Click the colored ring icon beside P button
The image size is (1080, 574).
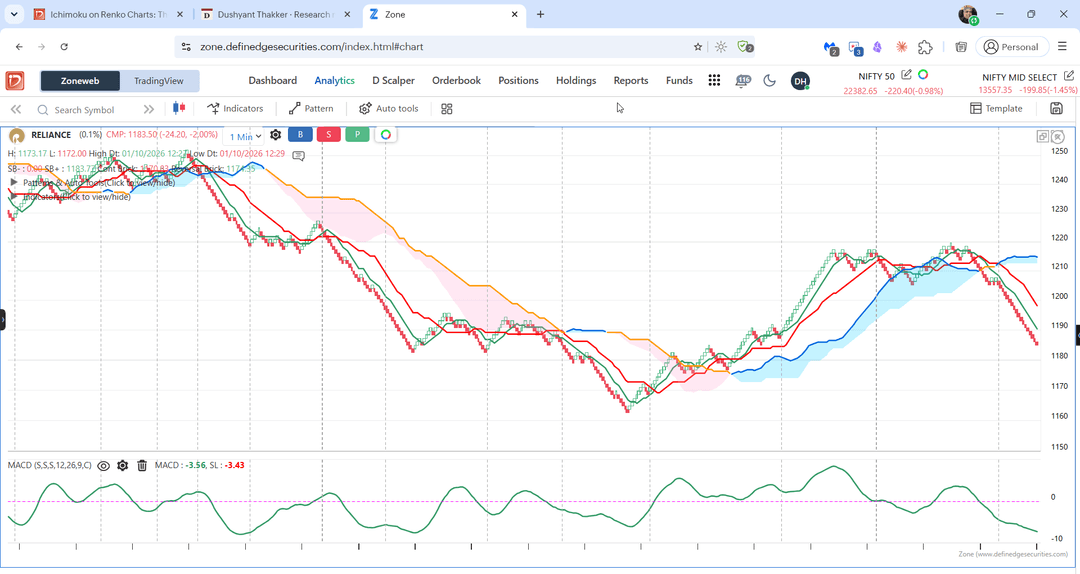[386, 134]
